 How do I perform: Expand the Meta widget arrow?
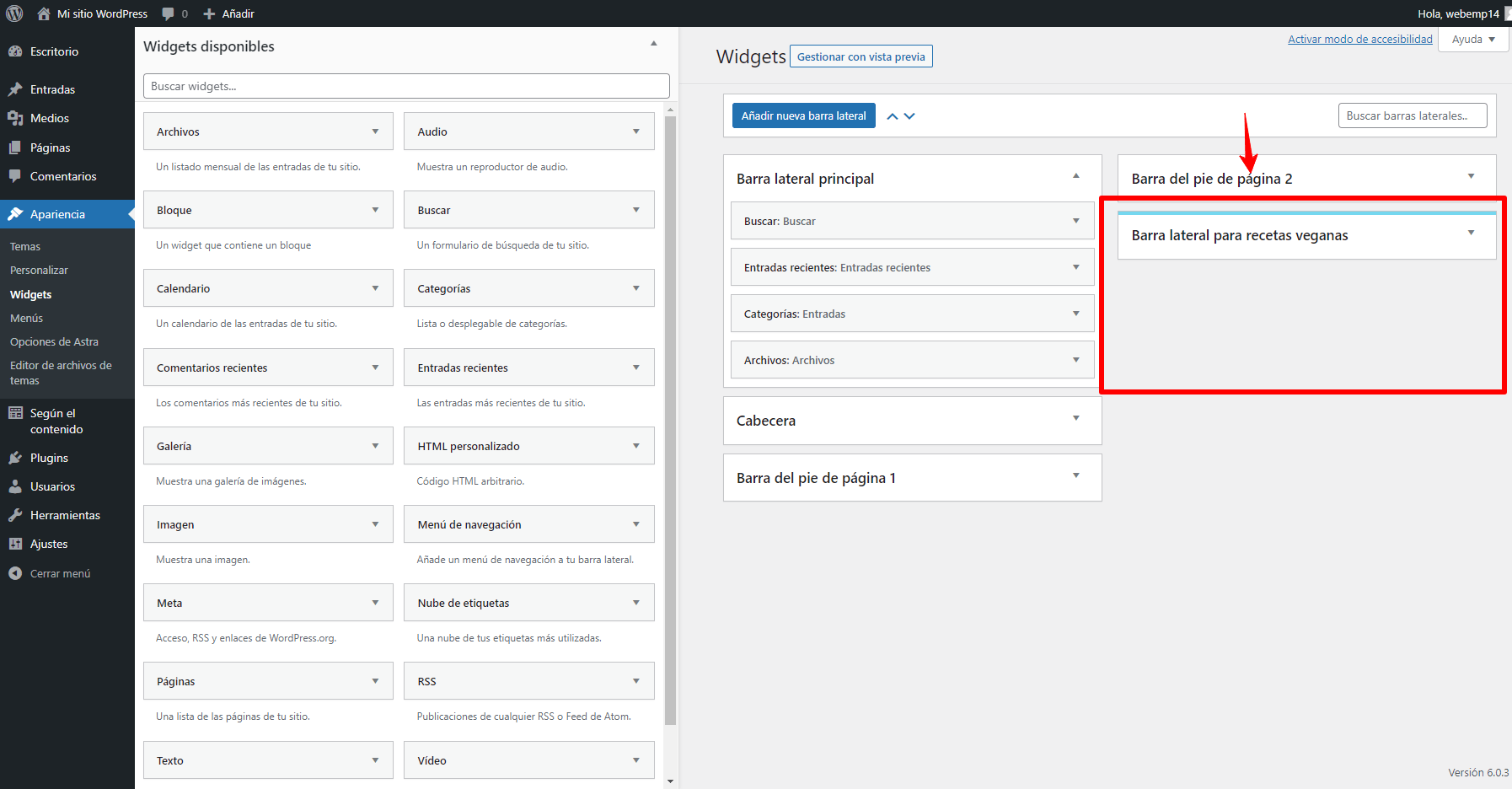(x=375, y=603)
